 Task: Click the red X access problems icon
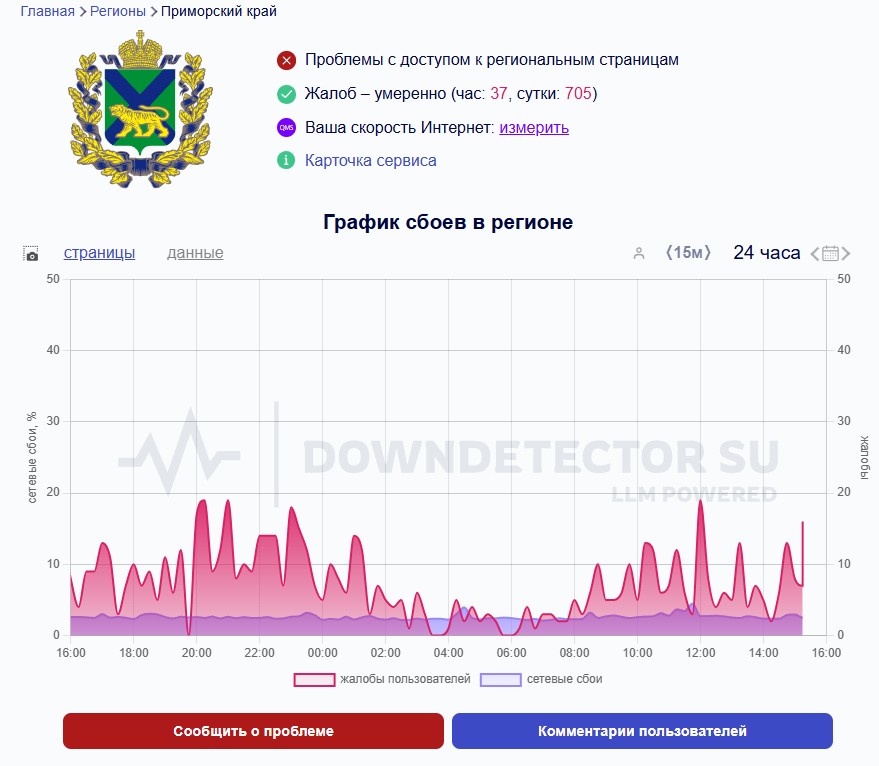(287, 61)
